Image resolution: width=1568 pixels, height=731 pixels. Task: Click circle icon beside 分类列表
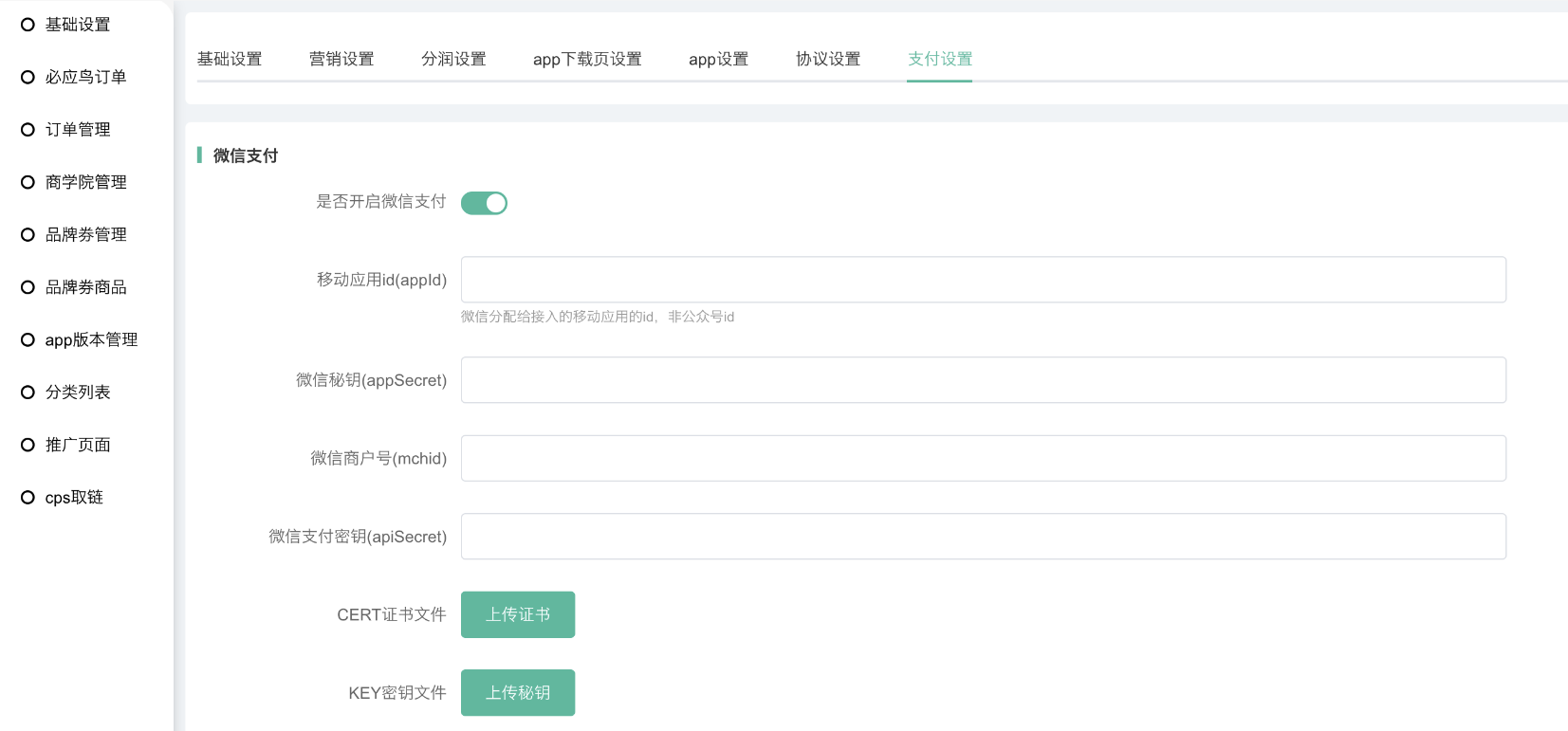tap(28, 393)
